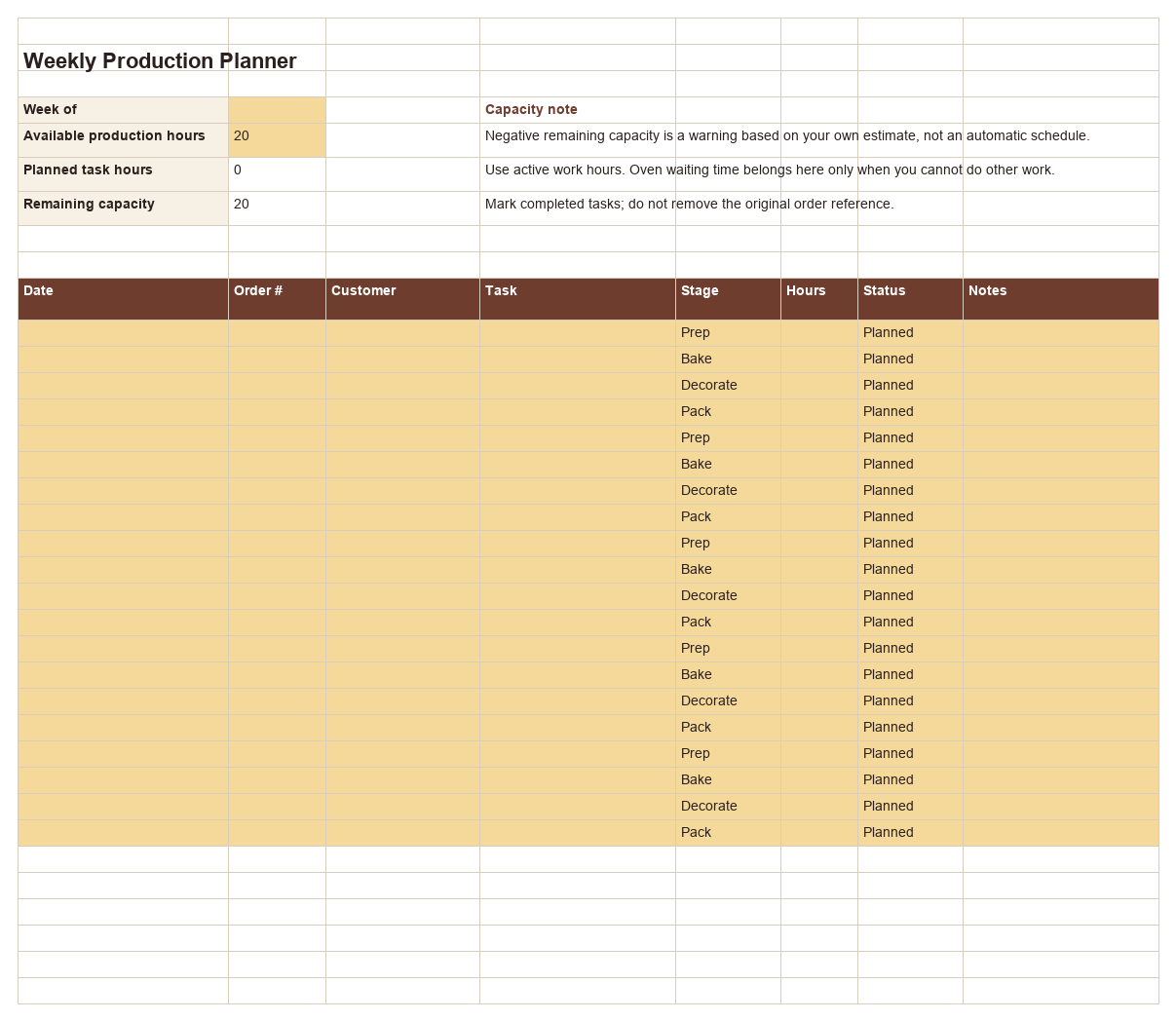This screenshot has height=1021, width=1176.
Task: Click the Notes column header
Action: [x=1060, y=299]
